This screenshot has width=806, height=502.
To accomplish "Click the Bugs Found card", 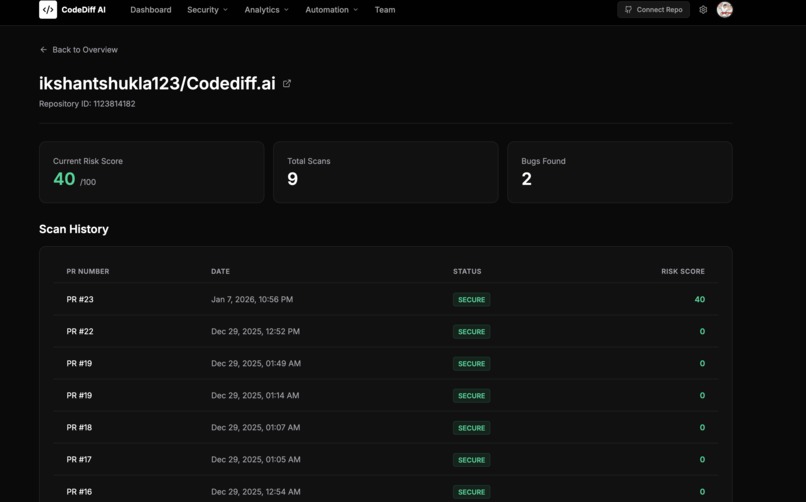I will [620, 172].
